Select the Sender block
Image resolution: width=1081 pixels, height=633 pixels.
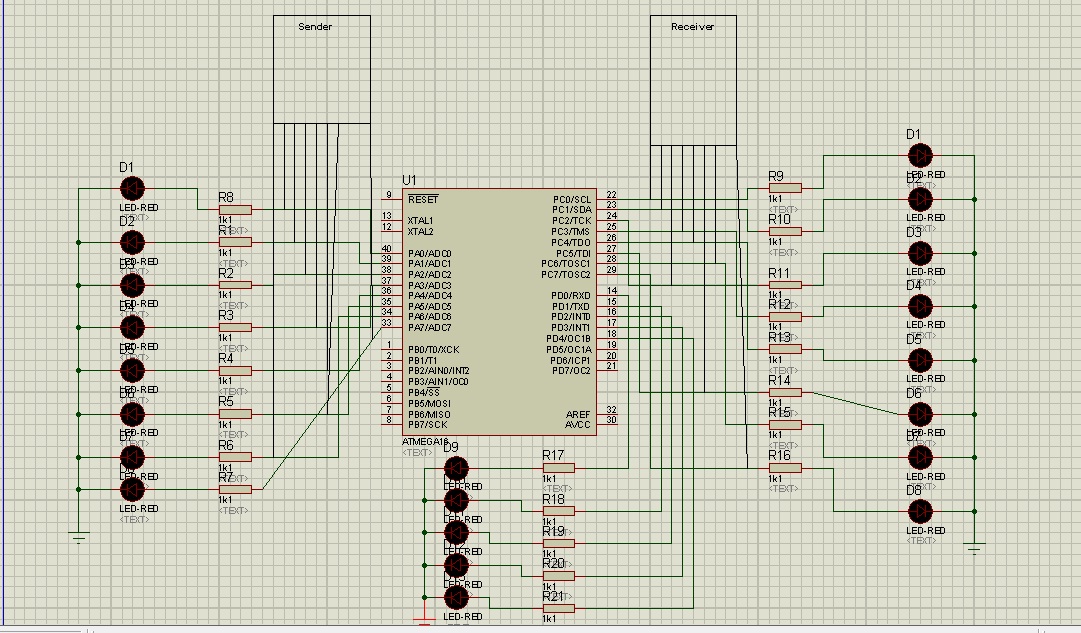(322, 69)
